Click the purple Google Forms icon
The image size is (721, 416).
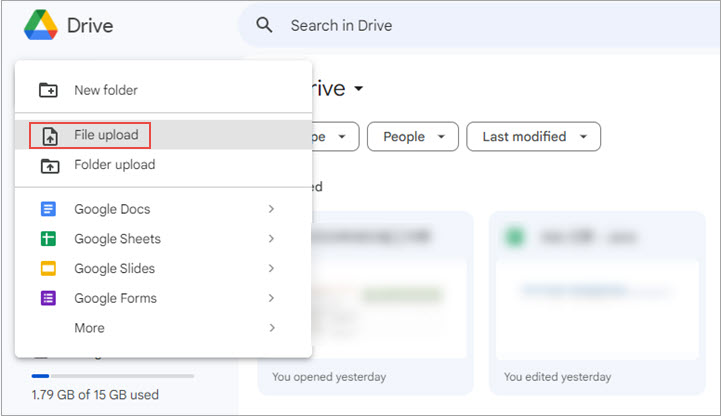[x=48, y=298]
